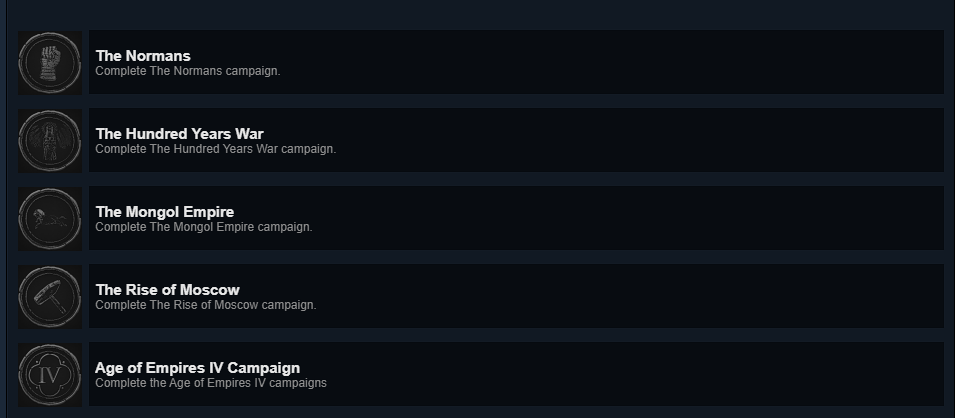Click 'Complete The Mongol Empire campaign.' description
The height and width of the screenshot is (418, 955).
tap(203, 227)
